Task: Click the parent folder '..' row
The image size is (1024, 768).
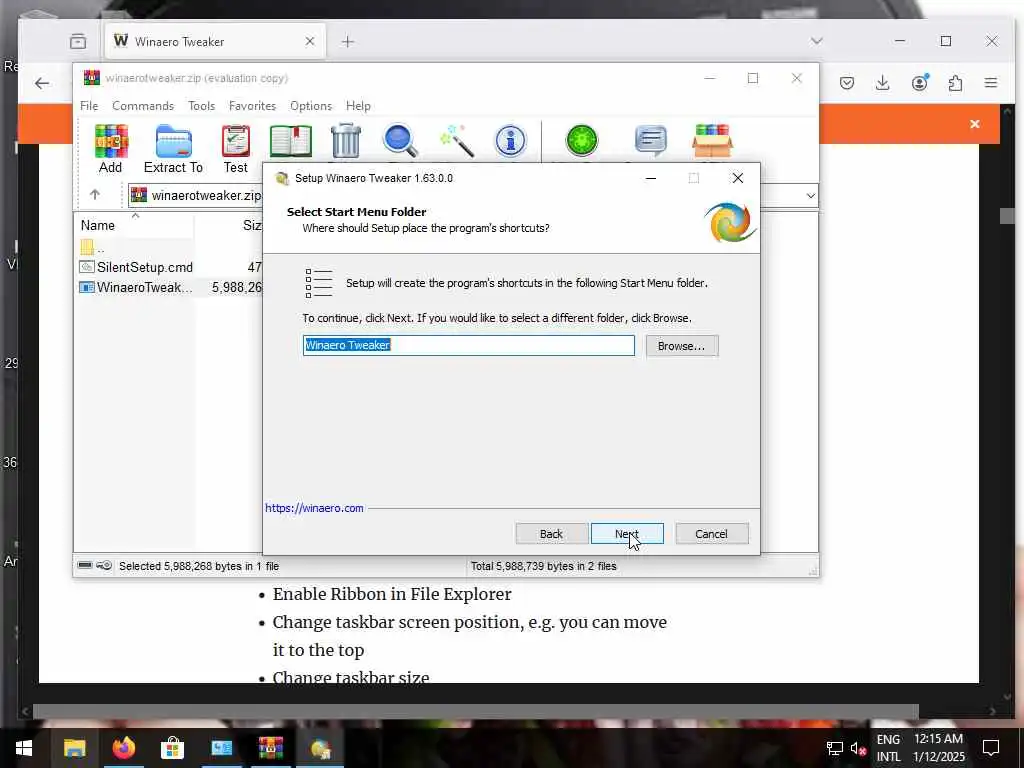Action: 93,248
